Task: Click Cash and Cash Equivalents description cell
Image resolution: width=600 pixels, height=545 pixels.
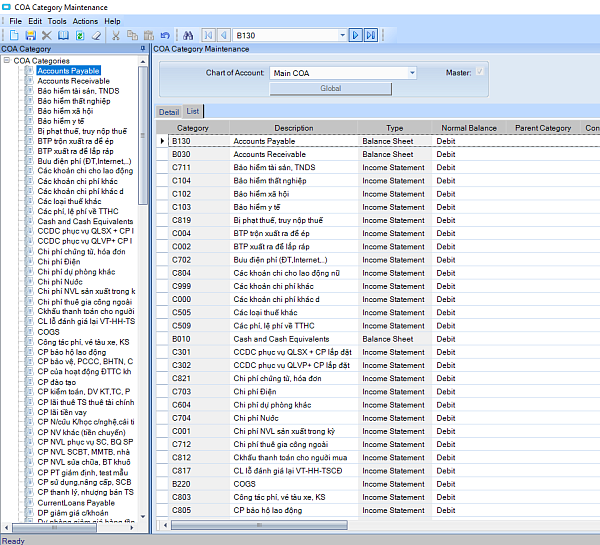Action: tap(293, 339)
